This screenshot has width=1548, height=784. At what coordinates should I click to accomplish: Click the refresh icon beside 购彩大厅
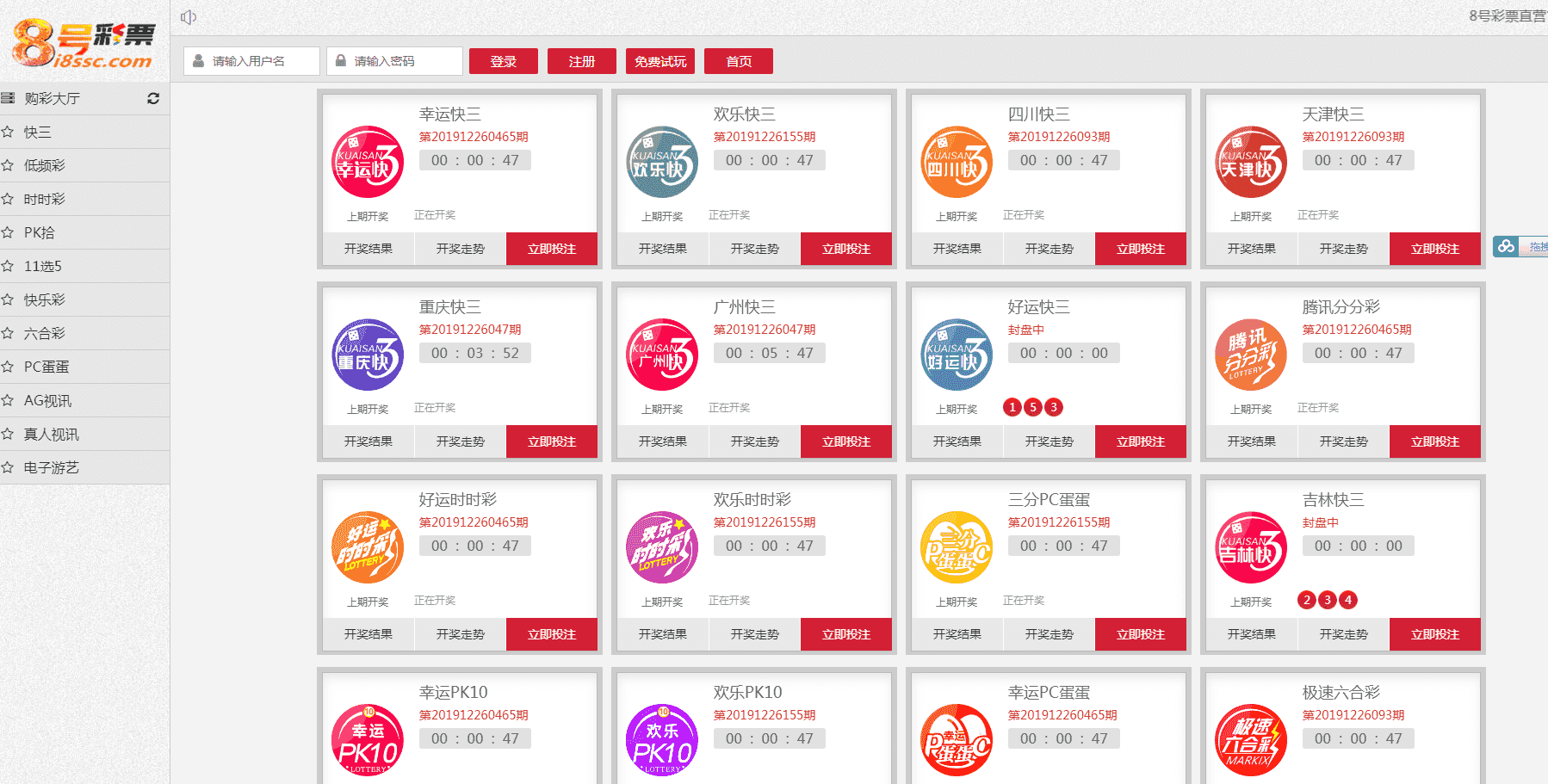click(153, 98)
